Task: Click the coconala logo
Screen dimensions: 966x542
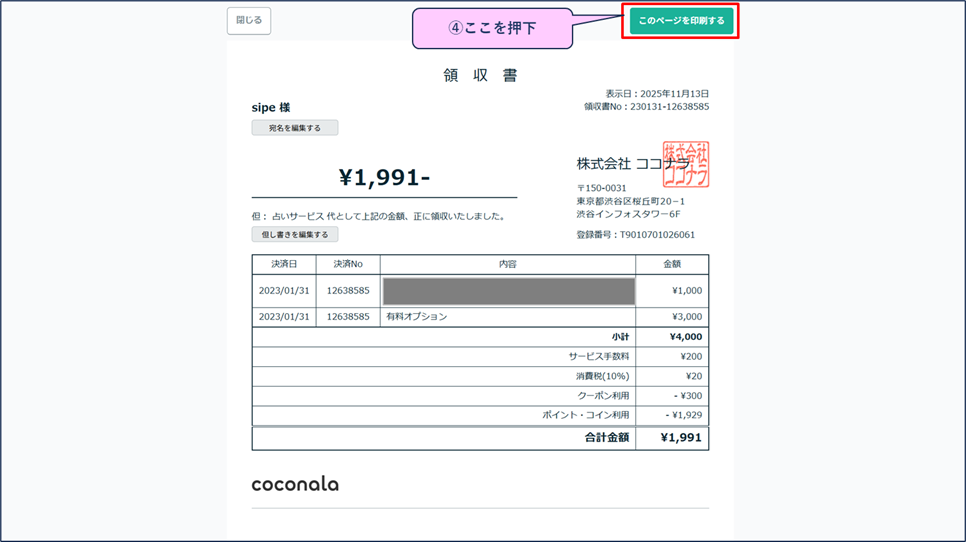Action: (295, 484)
